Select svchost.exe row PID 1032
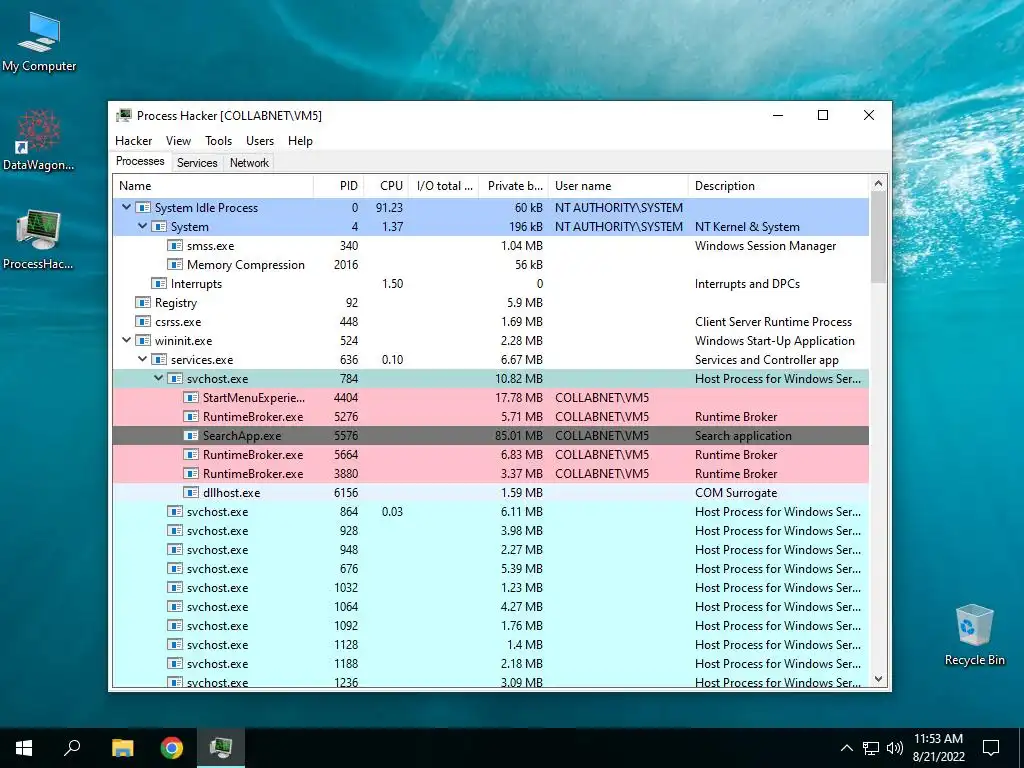This screenshot has height=768, width=1024. 491,587
